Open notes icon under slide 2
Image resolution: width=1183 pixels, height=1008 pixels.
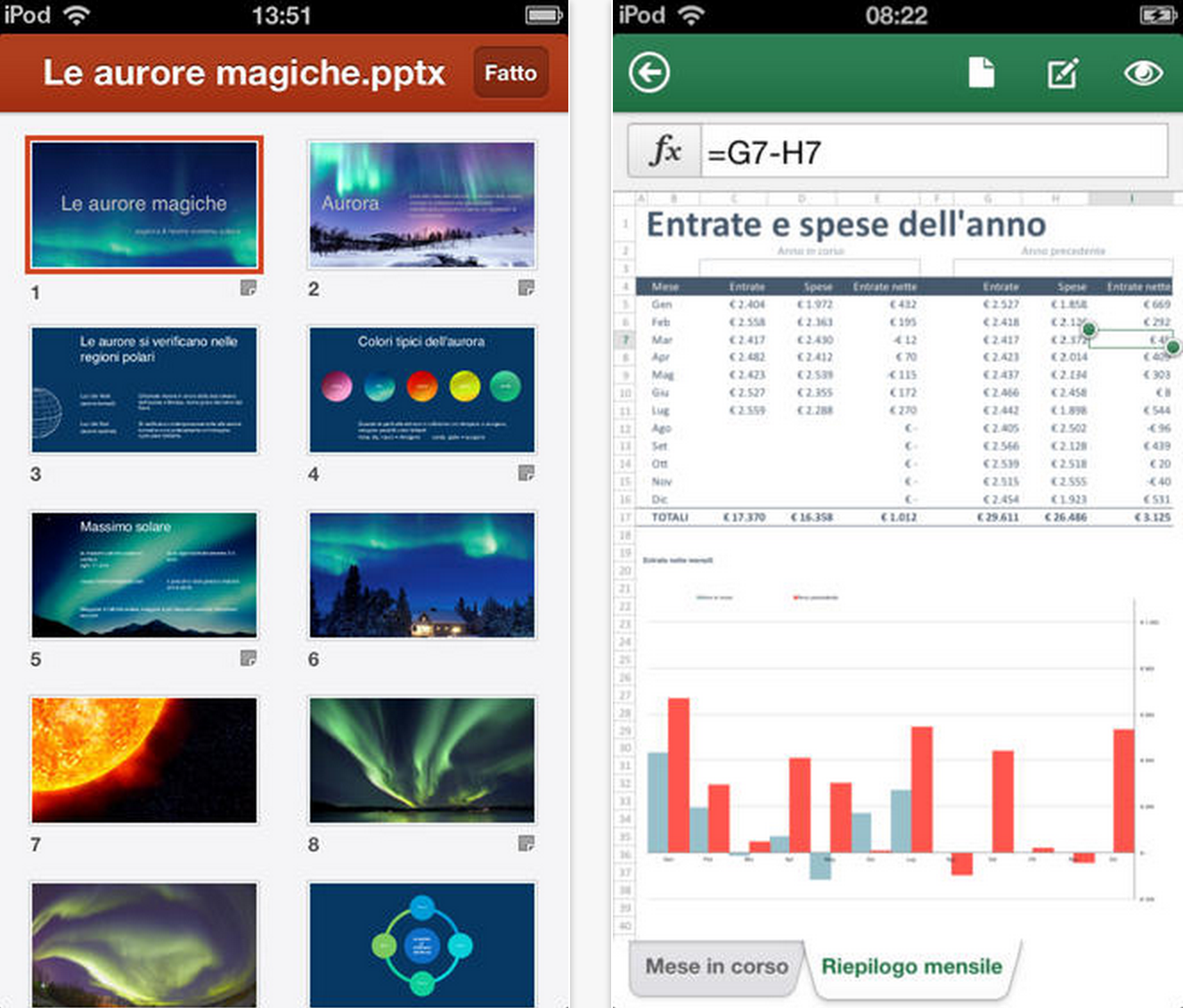pyautogui.click(x=526, y=287)
